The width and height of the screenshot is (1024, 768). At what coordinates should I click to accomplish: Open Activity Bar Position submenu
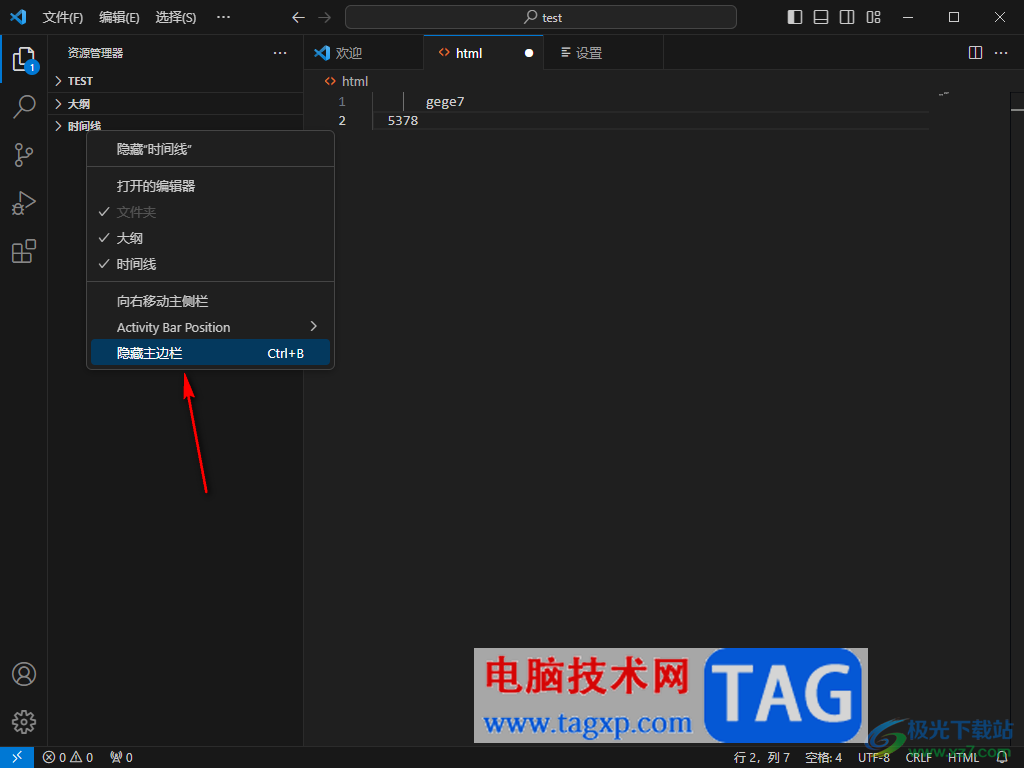210,327
